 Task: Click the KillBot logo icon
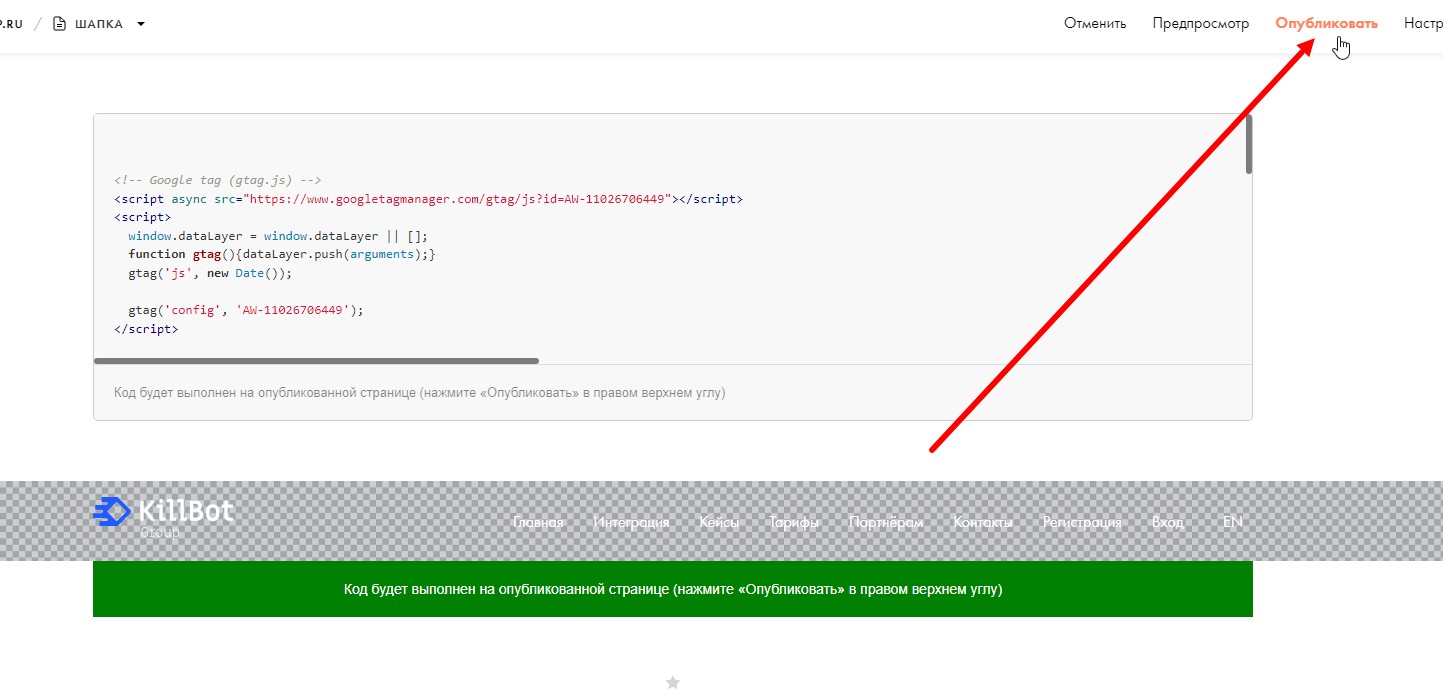pyautogui.click(x=112, y=511)
